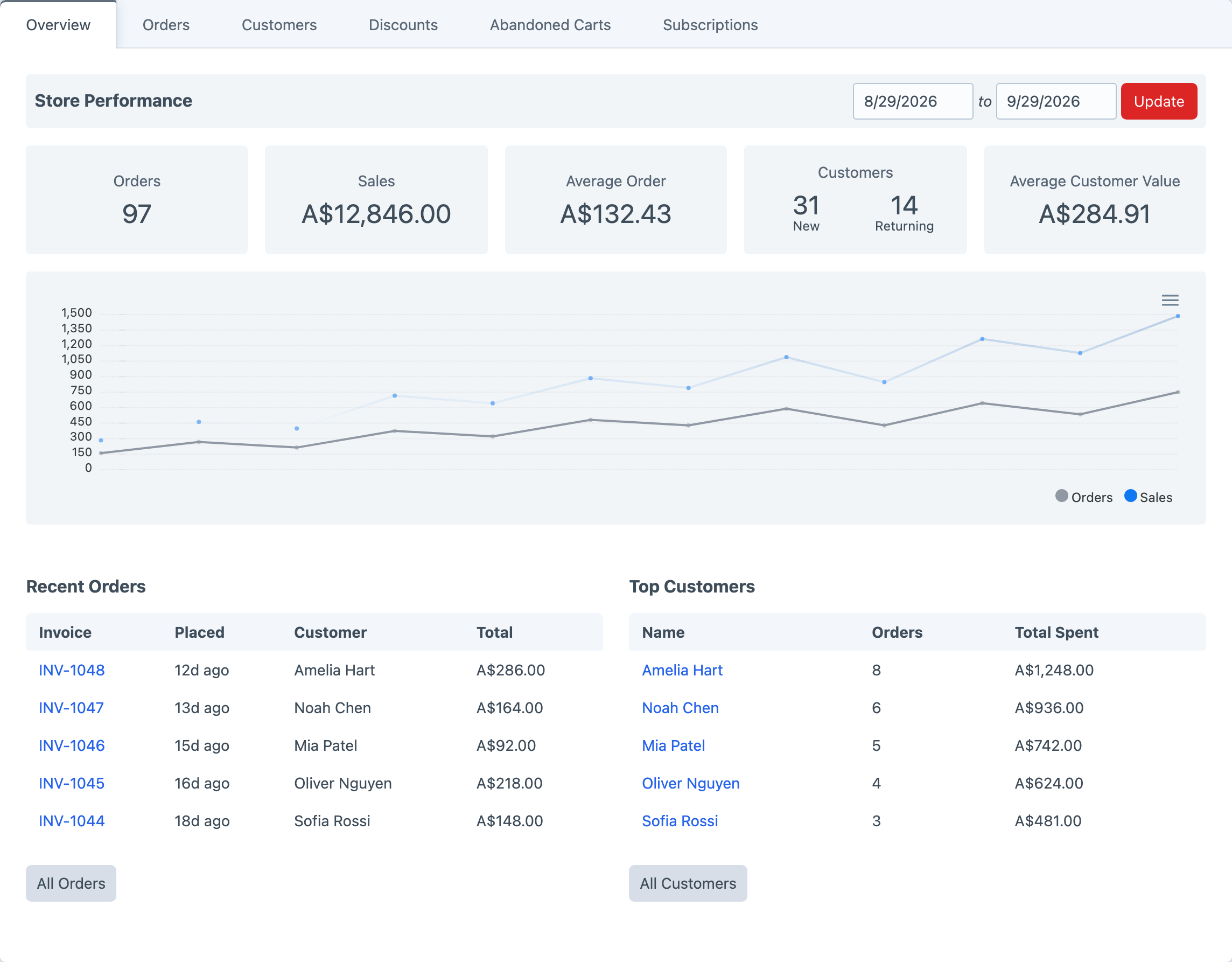The width and height of the screenshot is (1232, 962).
Task: Click total A$286.00 in Recent Orders
Action: pos(510,670)
